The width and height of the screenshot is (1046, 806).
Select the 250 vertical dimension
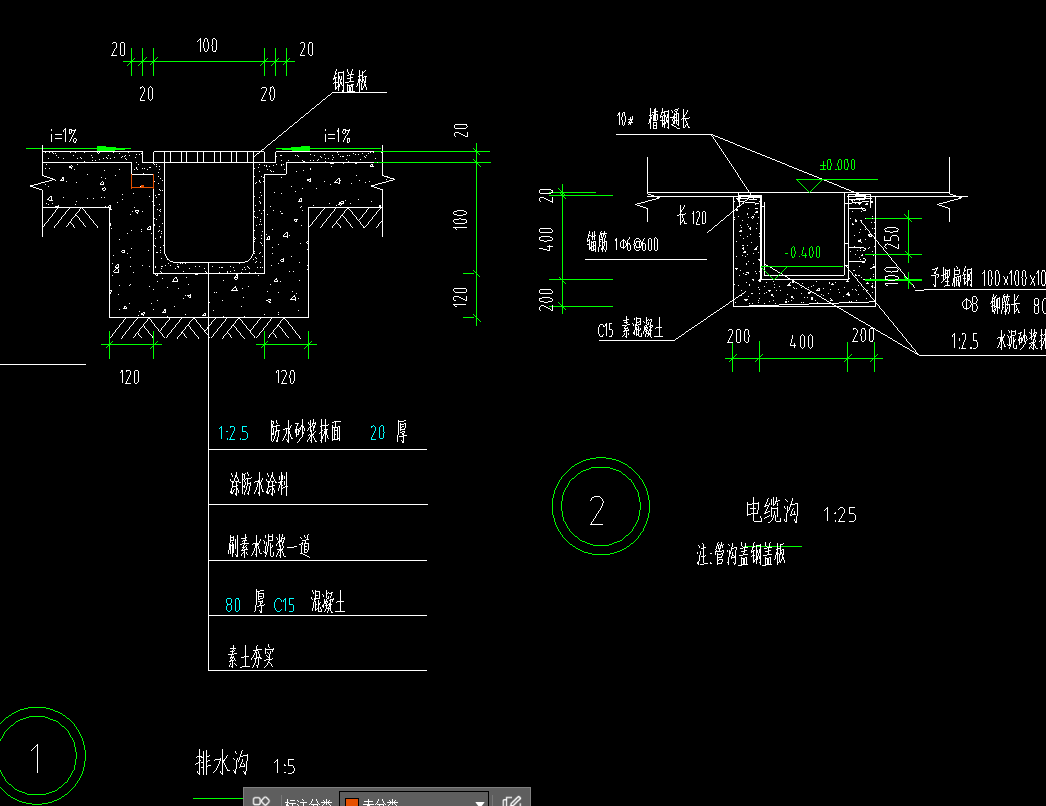click(x=893, y=236)
